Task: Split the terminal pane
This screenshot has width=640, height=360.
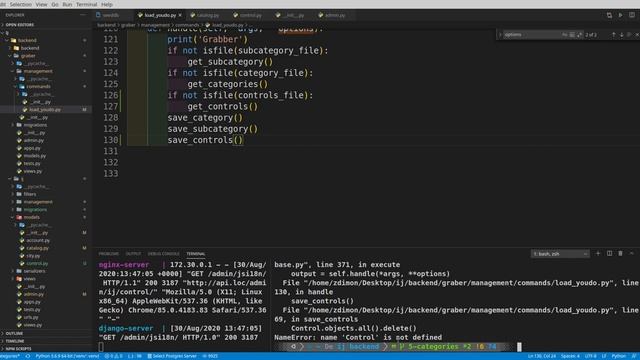Action: coord(609,253)
